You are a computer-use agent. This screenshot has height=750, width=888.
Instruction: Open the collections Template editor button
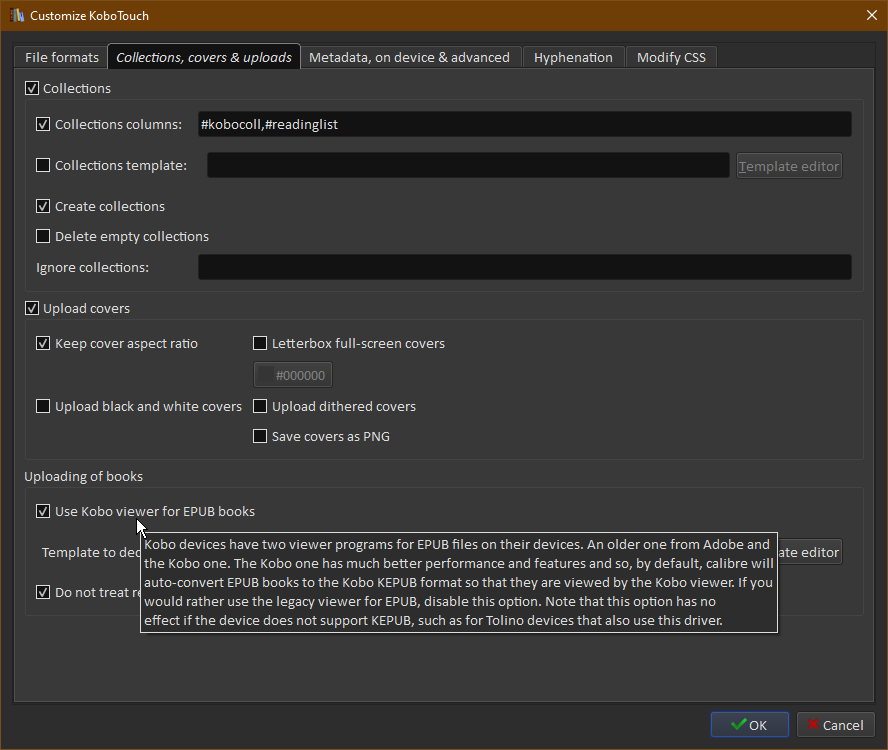pos(789,166)
